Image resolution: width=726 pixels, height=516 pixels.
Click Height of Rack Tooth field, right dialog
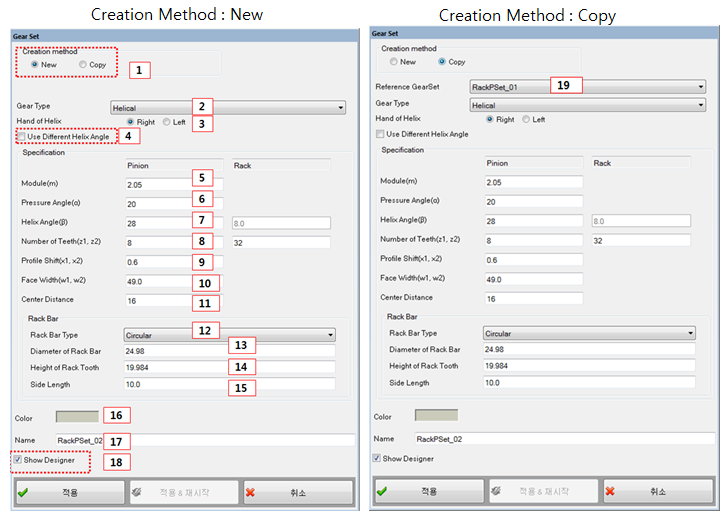tap(589, 366)
